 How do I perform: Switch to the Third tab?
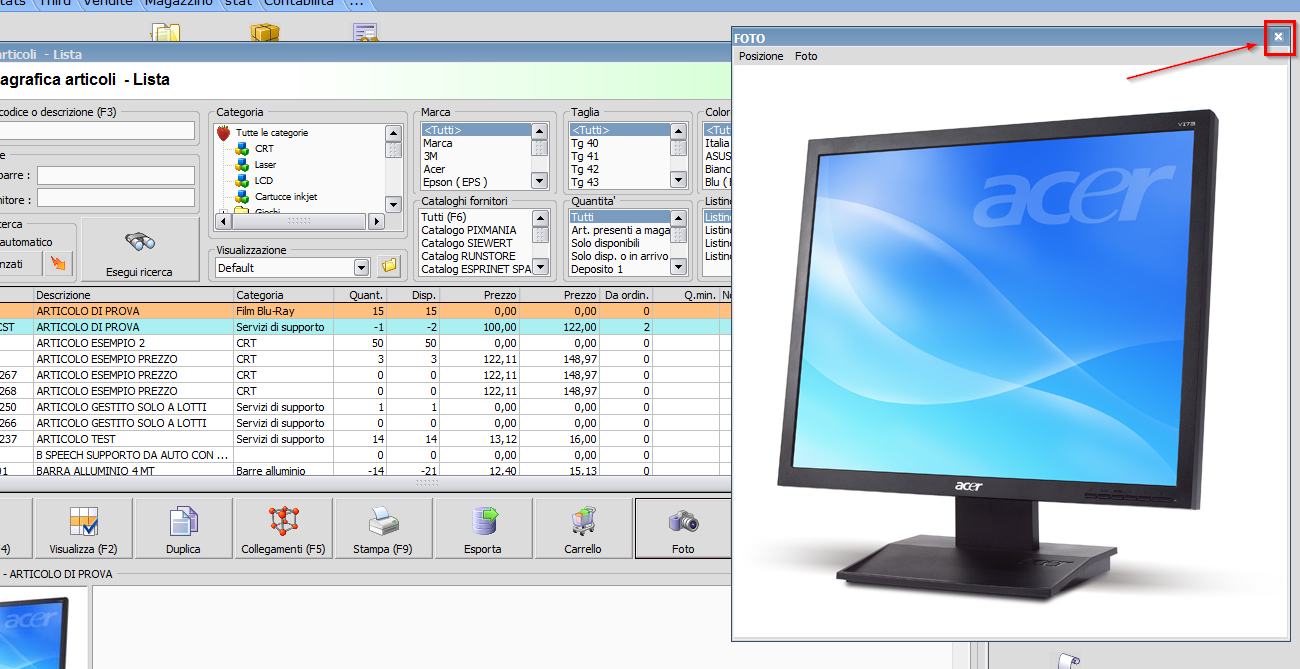[x=56, y=4]
